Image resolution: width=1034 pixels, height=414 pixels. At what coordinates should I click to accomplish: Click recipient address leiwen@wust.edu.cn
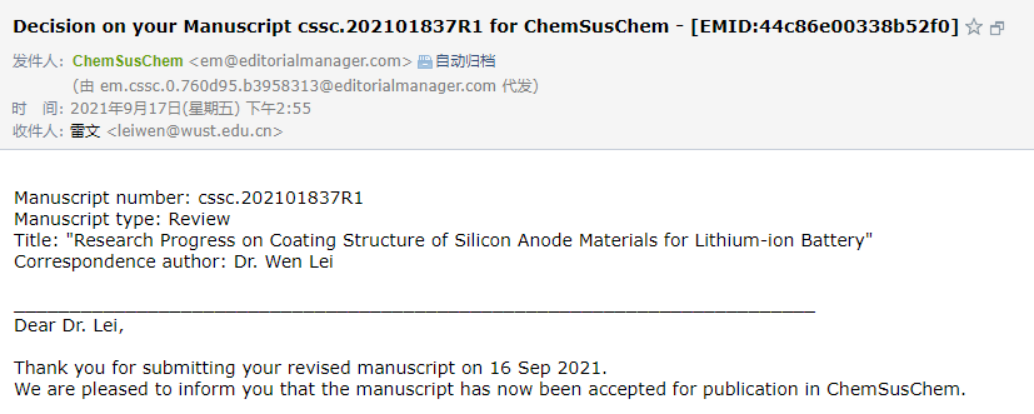pyautogui.click(x=195, y=131)
